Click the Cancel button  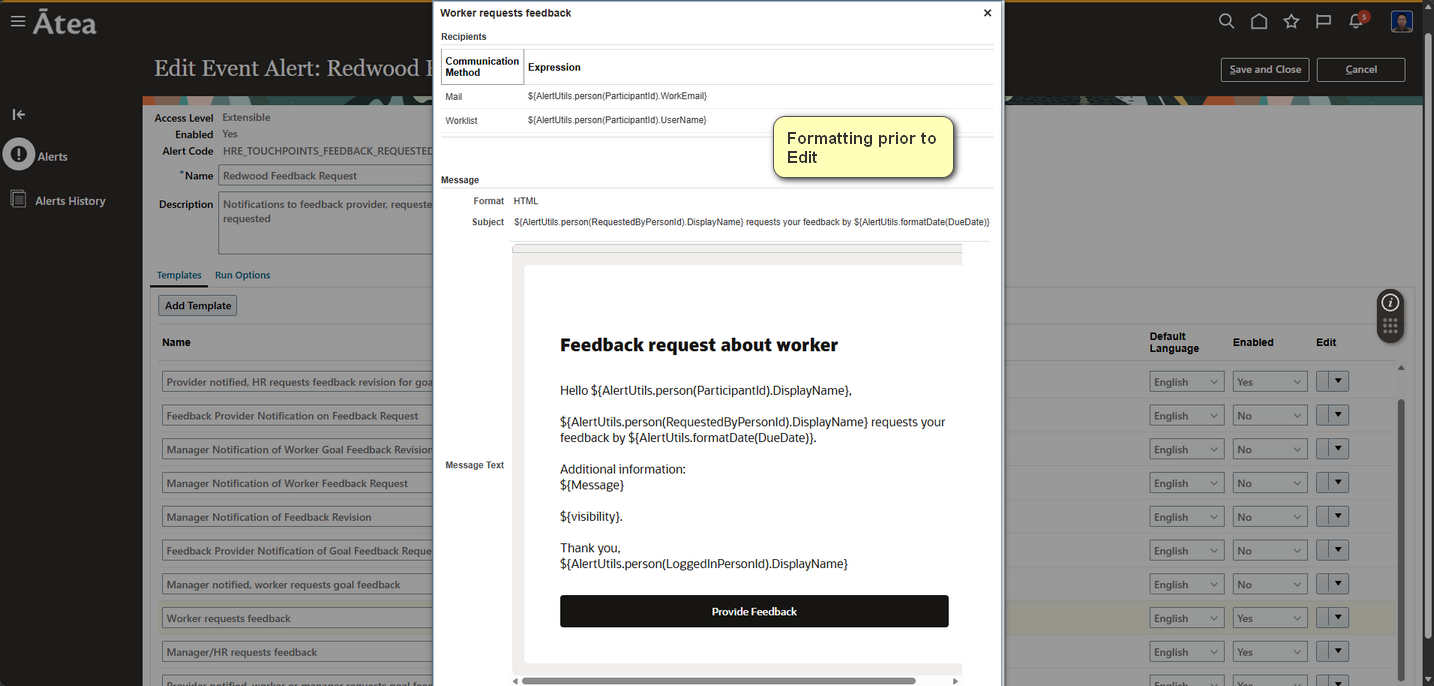point(1361,70)
